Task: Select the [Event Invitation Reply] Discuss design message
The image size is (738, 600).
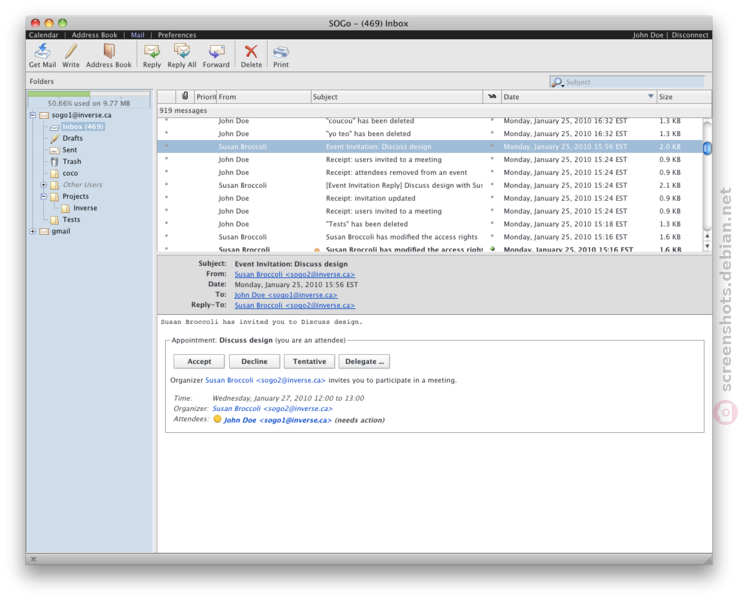Action: click(430, 185)
